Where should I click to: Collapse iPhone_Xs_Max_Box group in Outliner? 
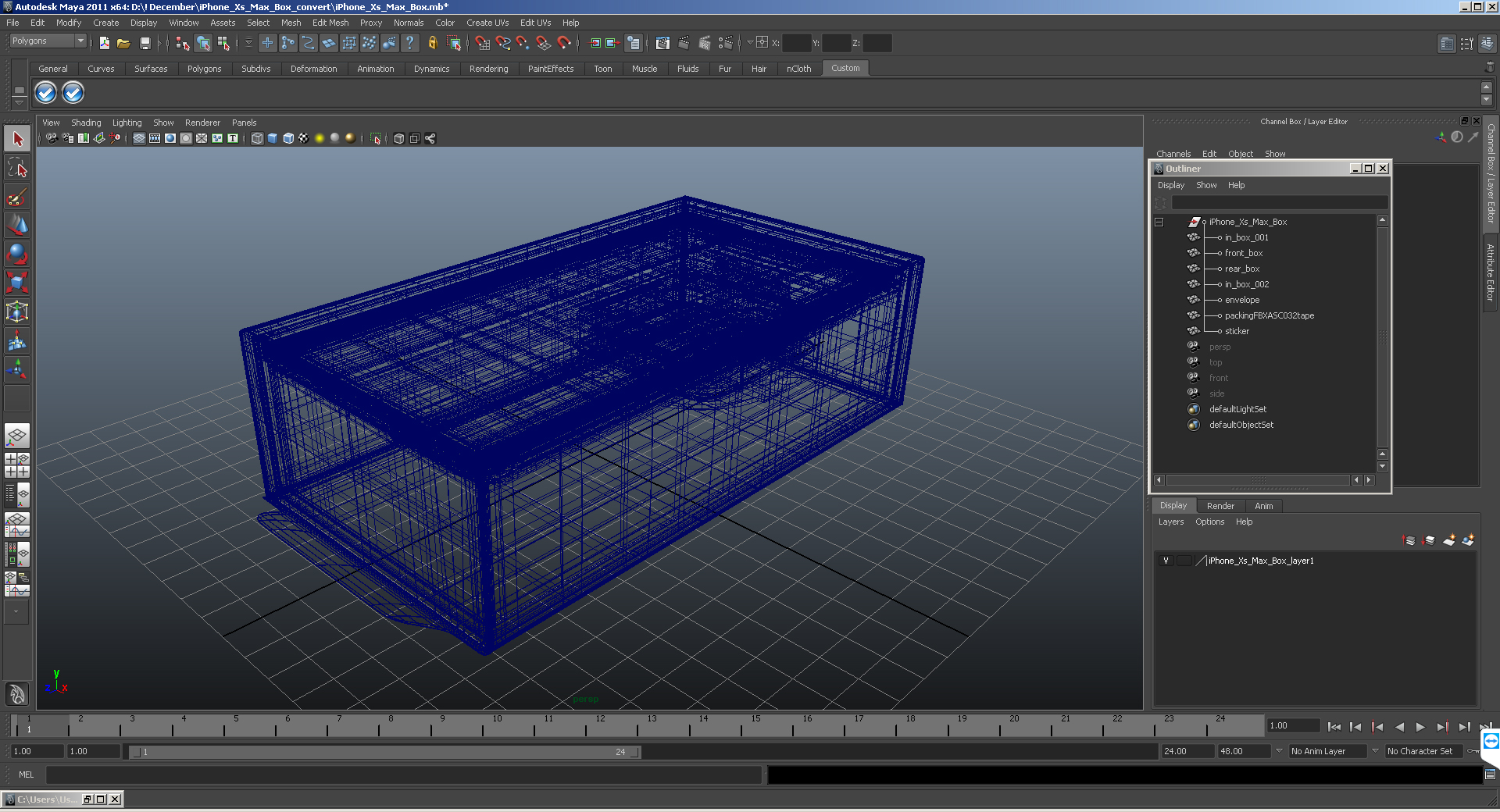click(1159, 222)
